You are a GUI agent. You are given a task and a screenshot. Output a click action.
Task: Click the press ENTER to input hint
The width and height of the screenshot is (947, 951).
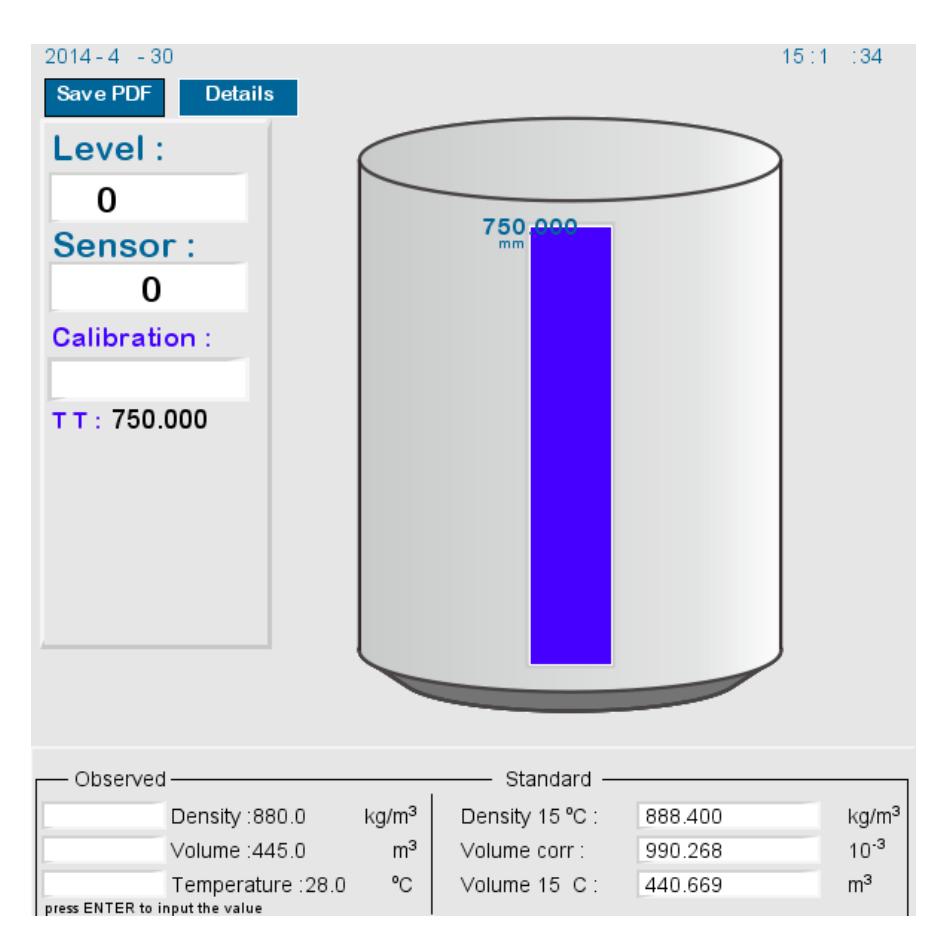[153, 908]
